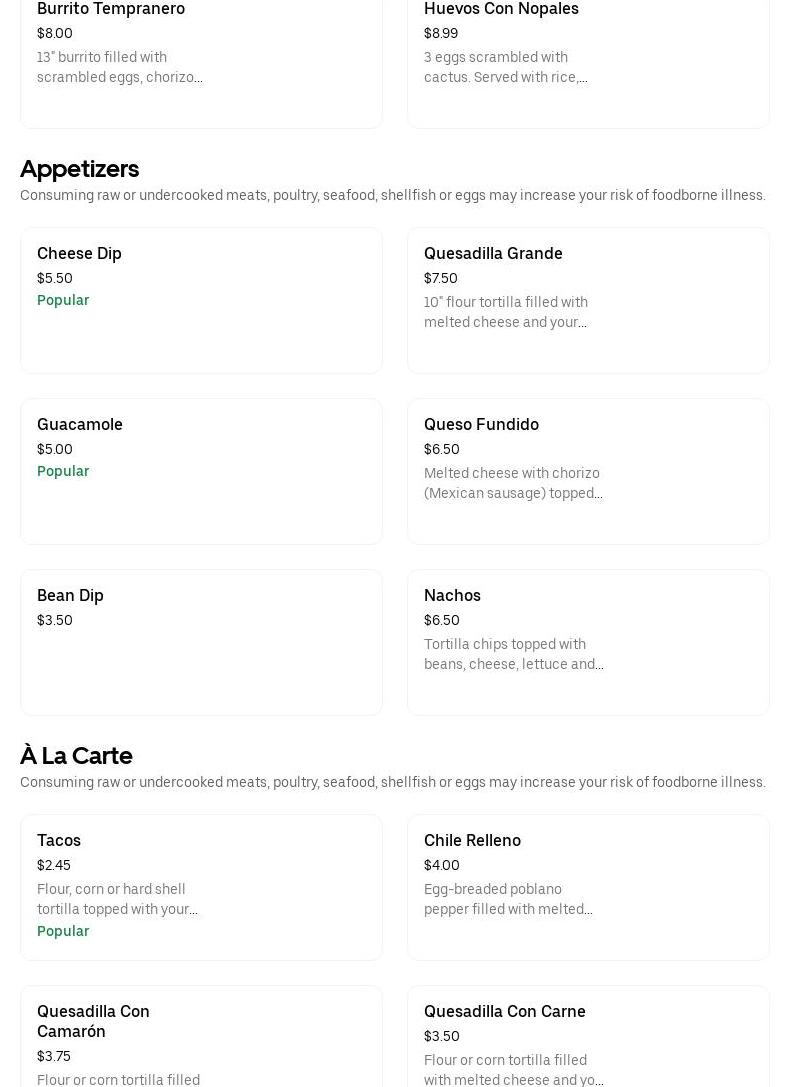Viewport: 804px width, 1087px height.
Task: Open the Burrito Tempranero menu item
Action: tap(200, 60)
